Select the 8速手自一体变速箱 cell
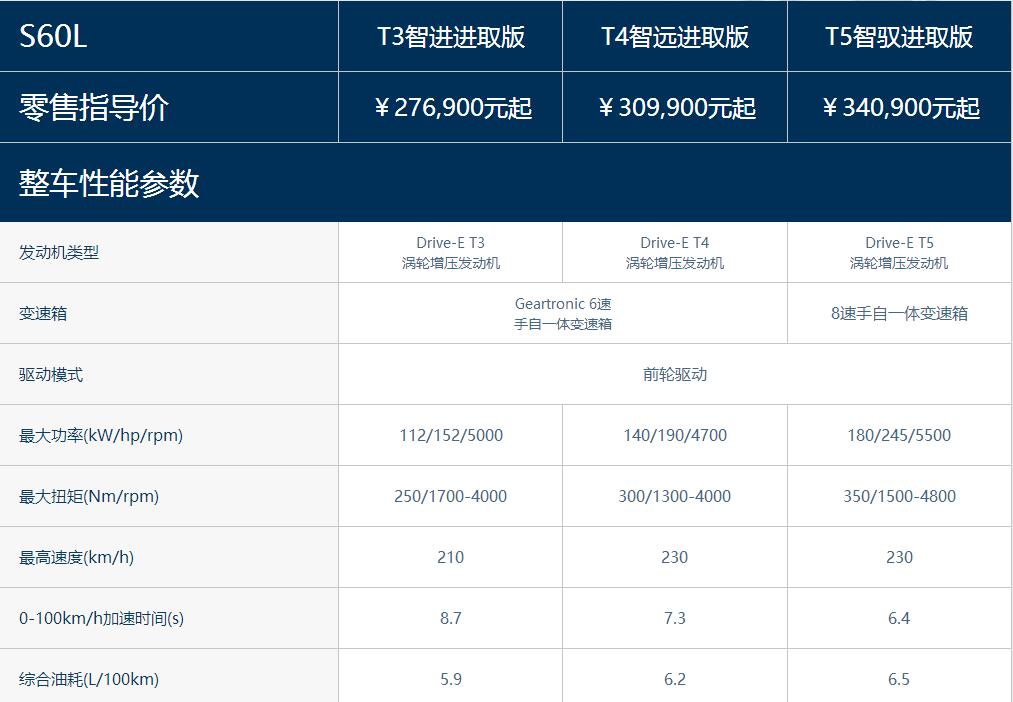This screenshot has width=1013, height=702. pyautogui.click(x=899, y=313)
